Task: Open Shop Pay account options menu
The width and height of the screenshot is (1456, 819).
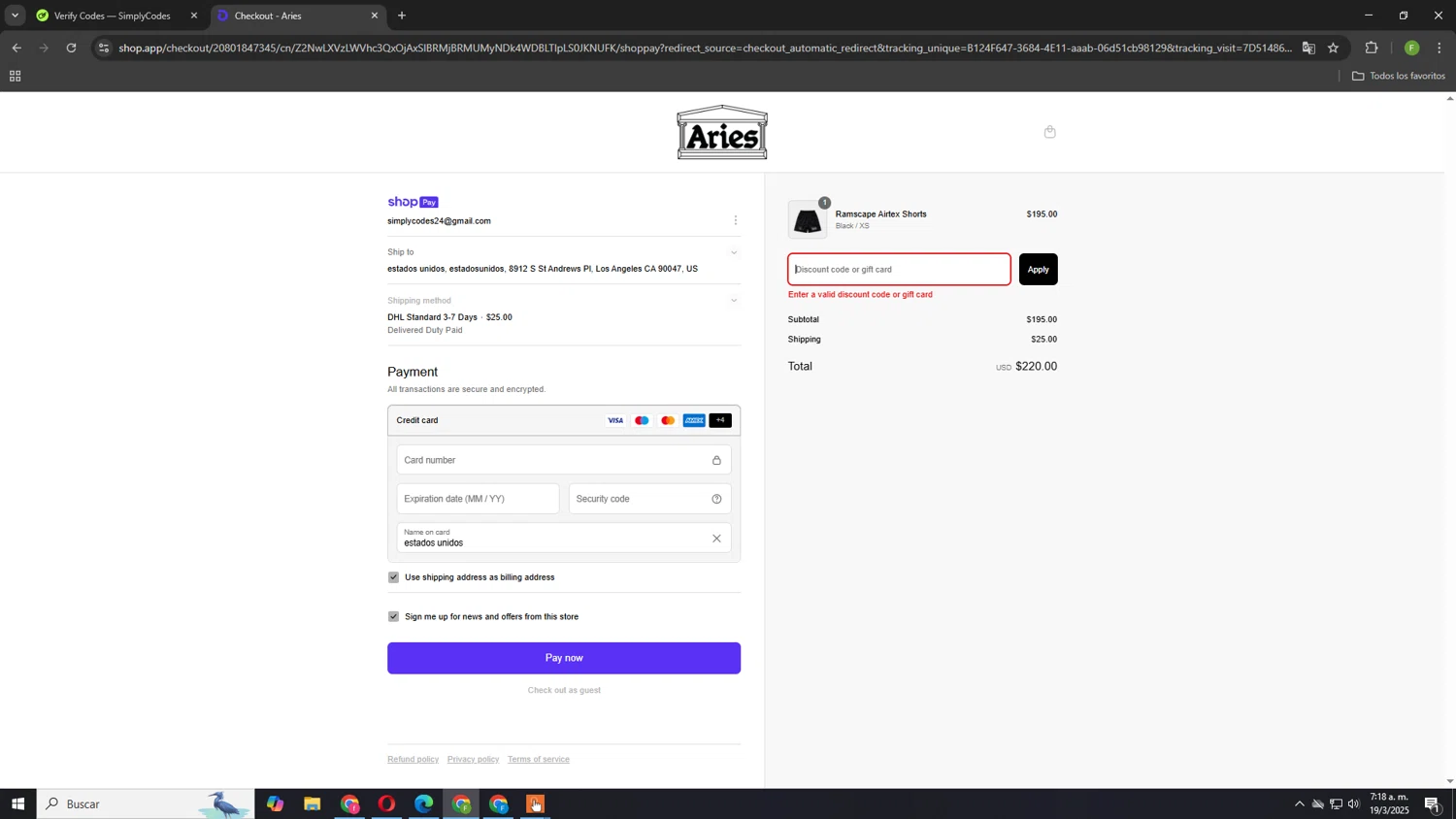Action: point(735,220)
